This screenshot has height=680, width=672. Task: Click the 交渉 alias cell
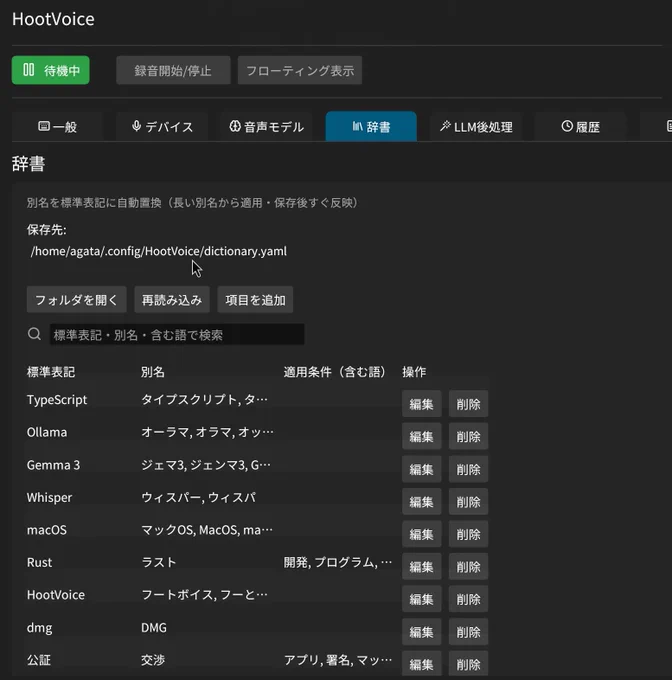[x=153, y=660]
